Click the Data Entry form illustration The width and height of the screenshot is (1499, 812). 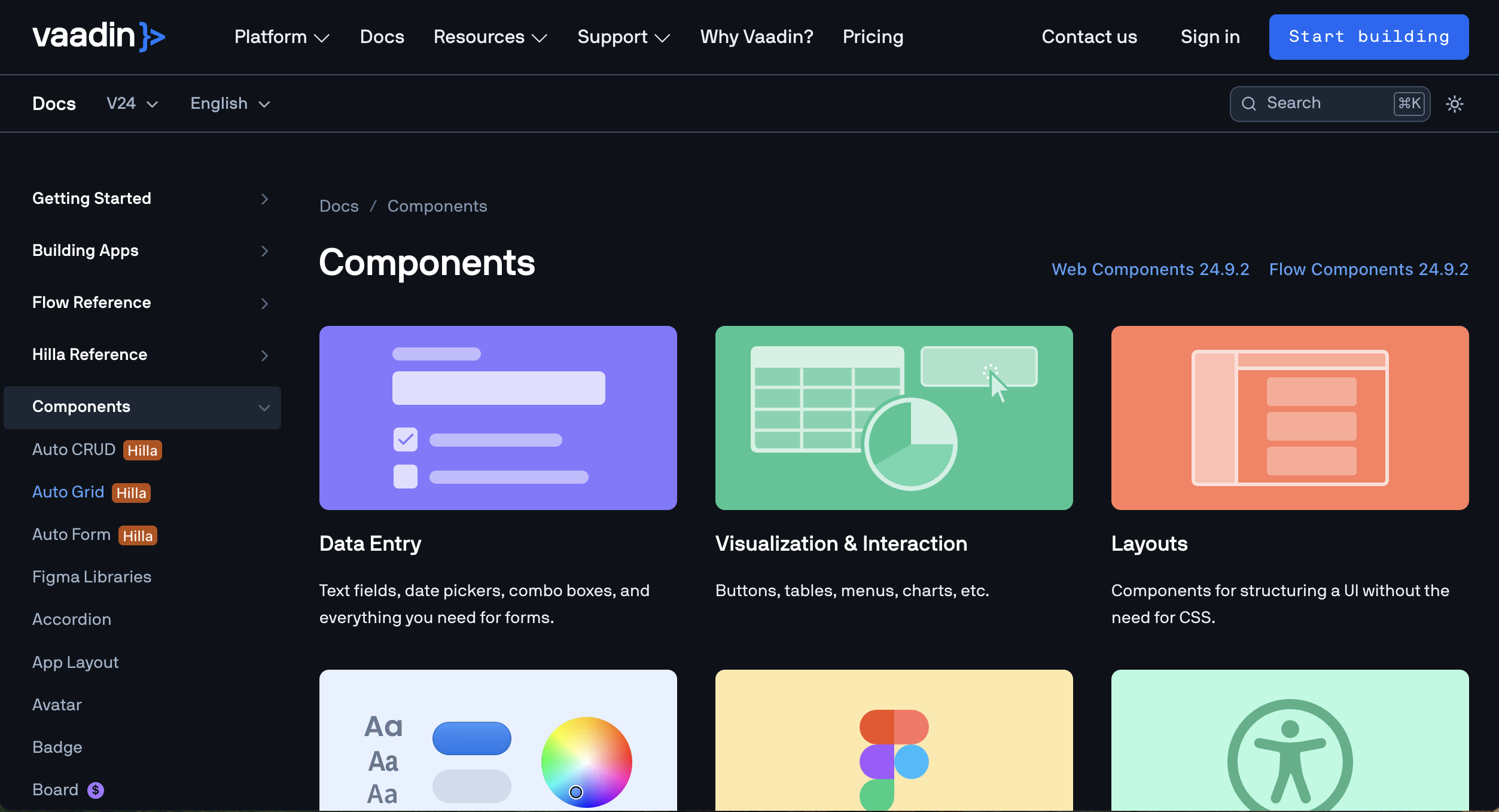pyautogui.click(x=498, y=417)
